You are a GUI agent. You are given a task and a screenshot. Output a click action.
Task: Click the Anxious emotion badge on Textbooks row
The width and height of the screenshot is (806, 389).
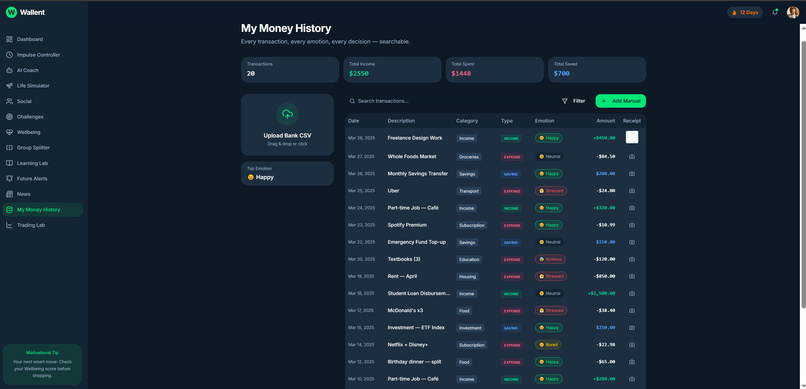click(550, 259)
